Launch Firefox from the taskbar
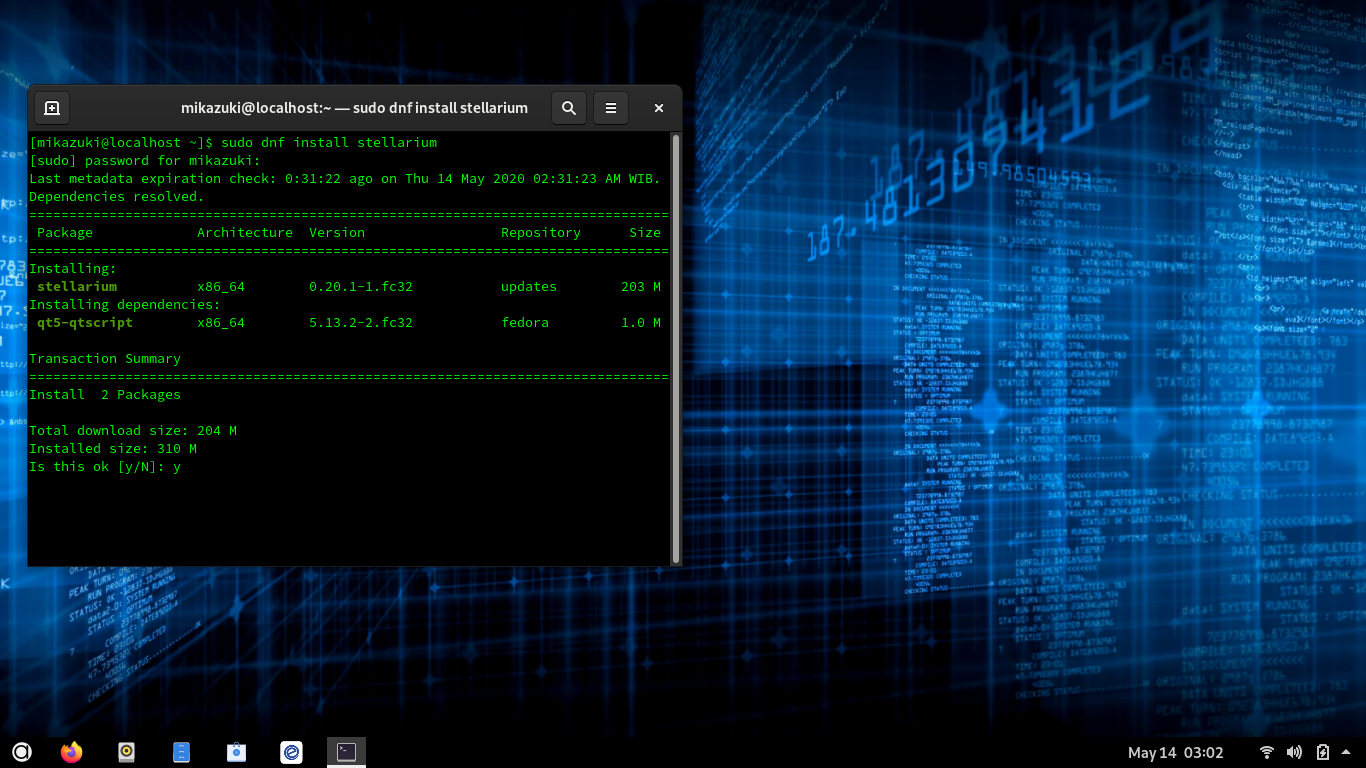1366x768 pixels. click(x=71, y=752)
